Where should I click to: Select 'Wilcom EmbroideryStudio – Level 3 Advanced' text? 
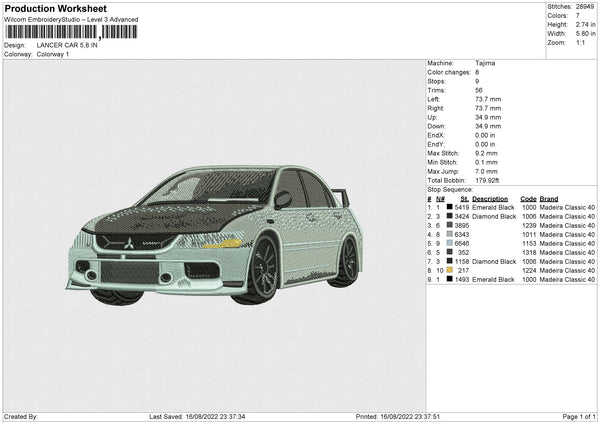(71, 20)
